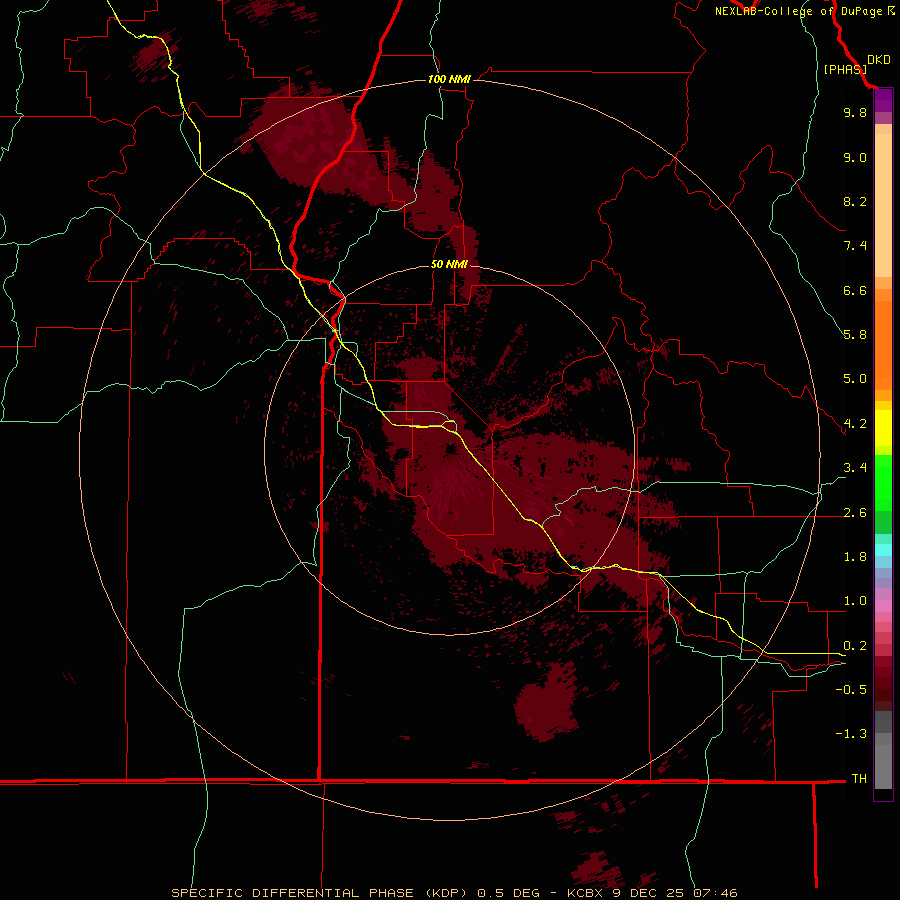Click the 50 NMI range ring label

(449, 264)
